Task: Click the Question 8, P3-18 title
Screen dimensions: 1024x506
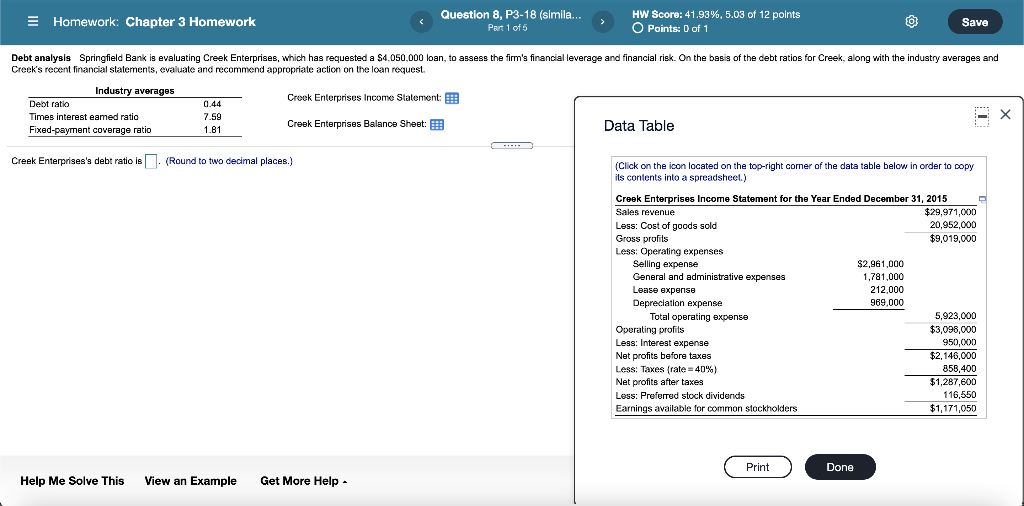Action: 511,14
